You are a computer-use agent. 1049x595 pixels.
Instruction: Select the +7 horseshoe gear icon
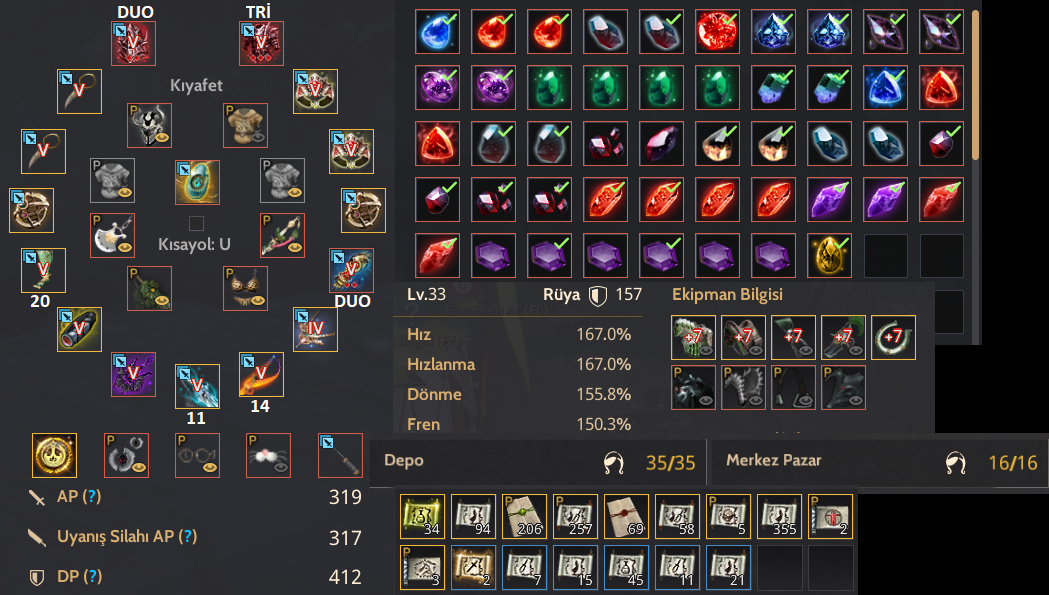coord(893,337)
